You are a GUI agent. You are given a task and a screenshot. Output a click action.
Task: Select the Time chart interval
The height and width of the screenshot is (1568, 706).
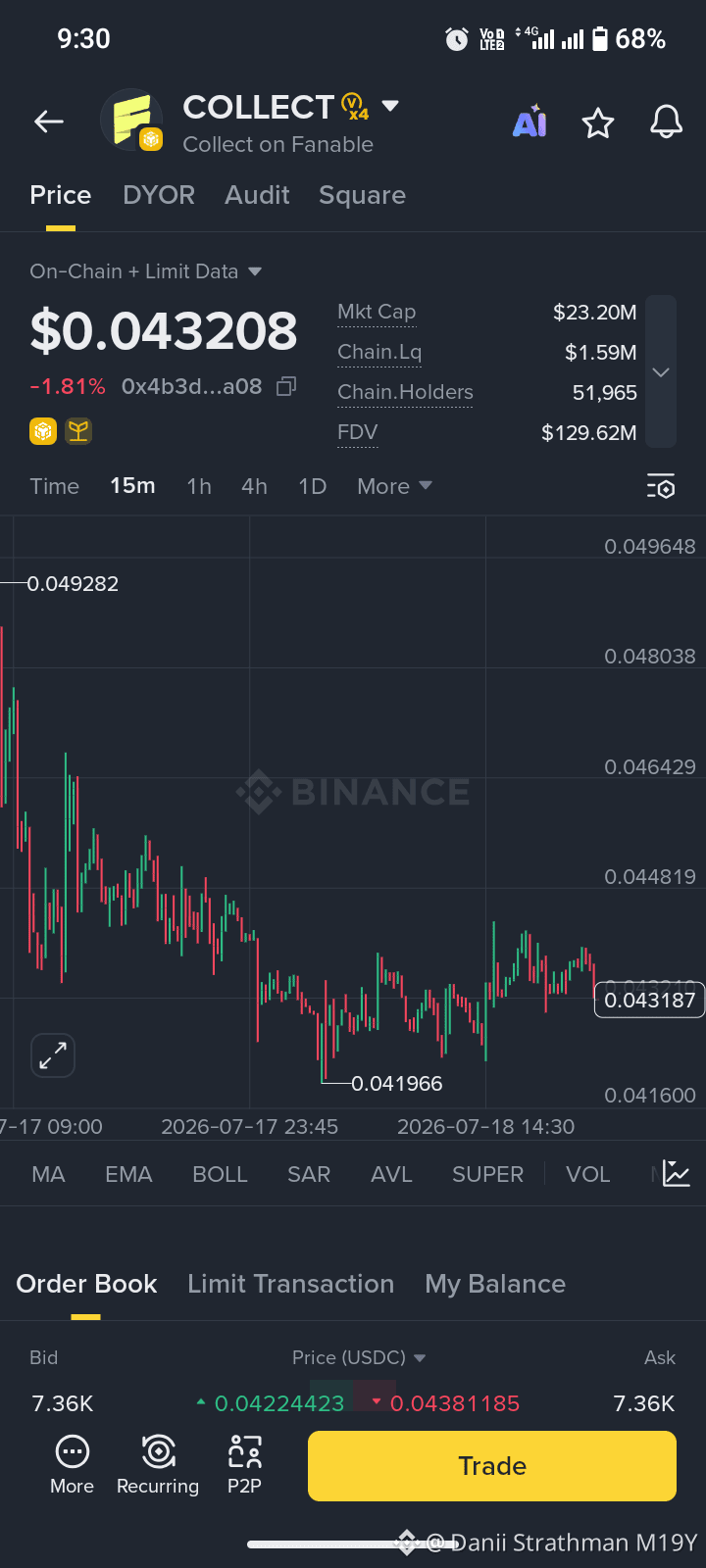coord(55,486)
